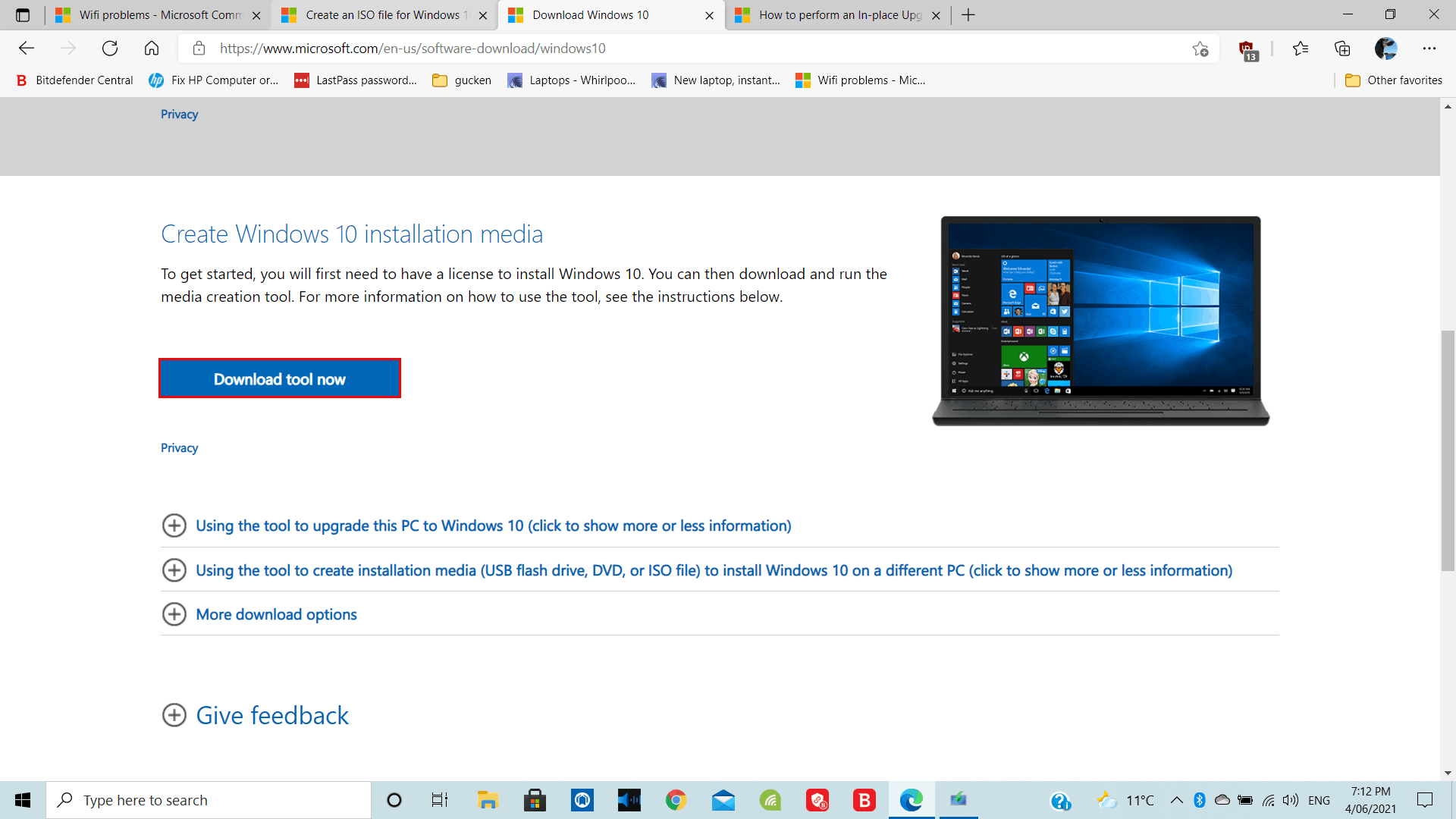
Task: Click the page vertical scrollbar thumb
Action: tap(1448, 451)
